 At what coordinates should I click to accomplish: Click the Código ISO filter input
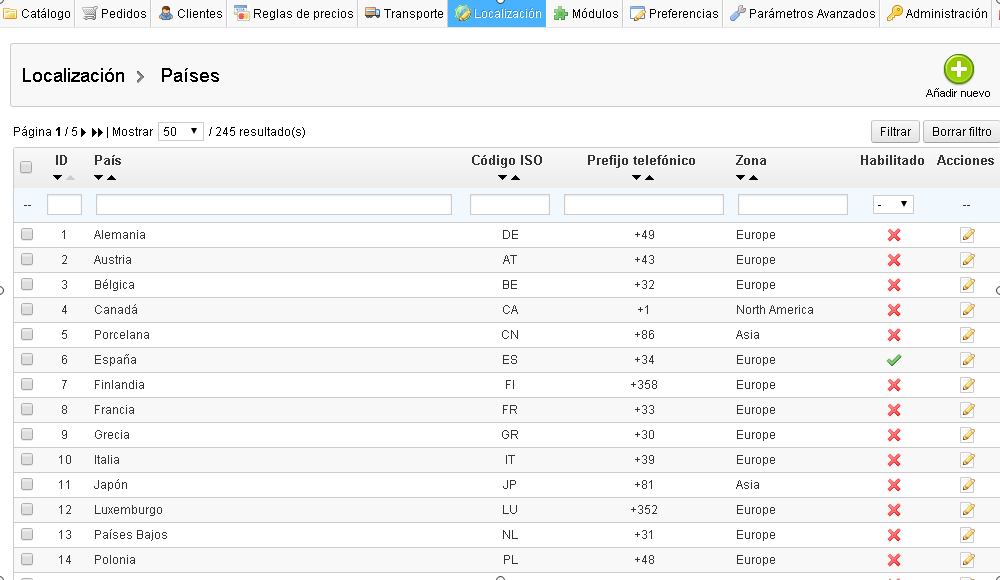pos(510,204)
